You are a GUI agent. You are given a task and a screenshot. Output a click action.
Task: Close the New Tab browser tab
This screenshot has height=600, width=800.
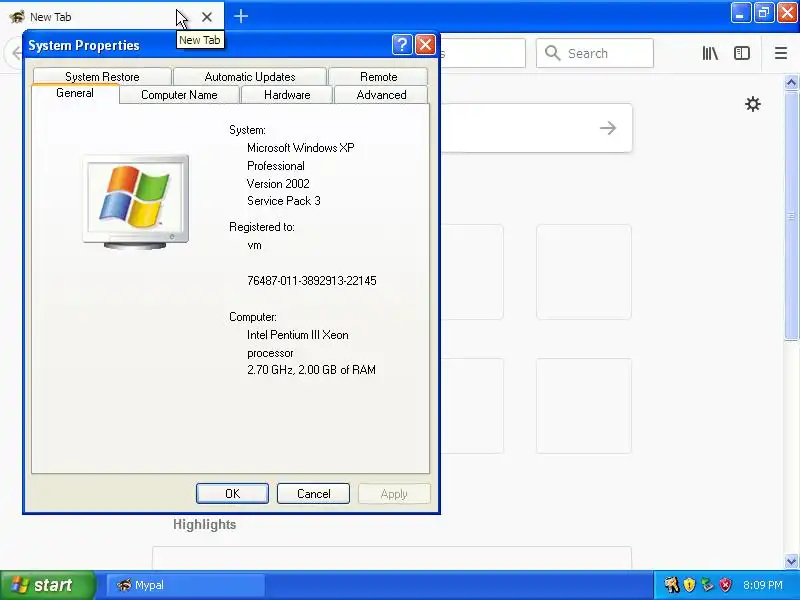[x=207, y=17]
